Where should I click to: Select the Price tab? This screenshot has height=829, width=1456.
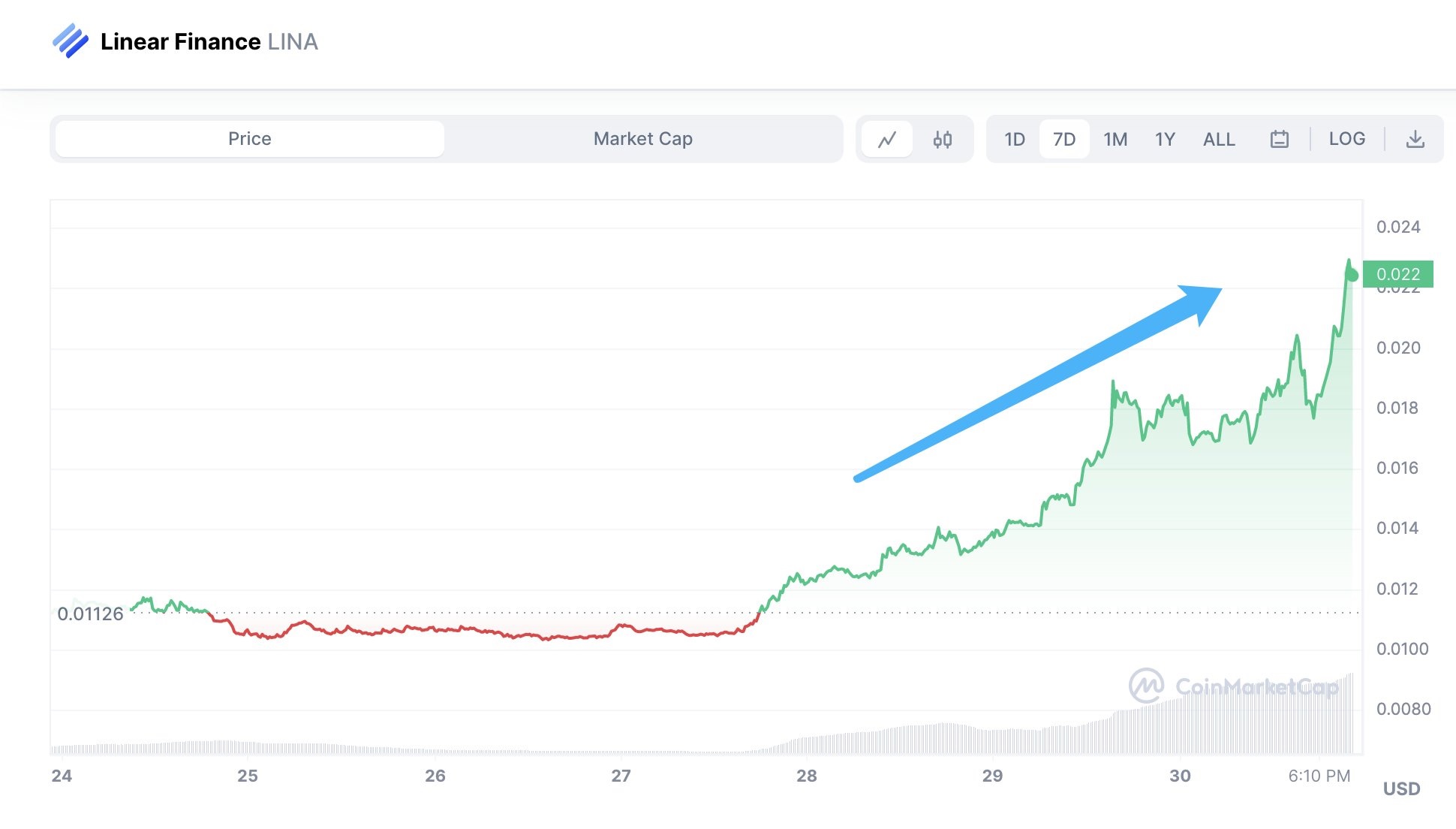(250, 139)
